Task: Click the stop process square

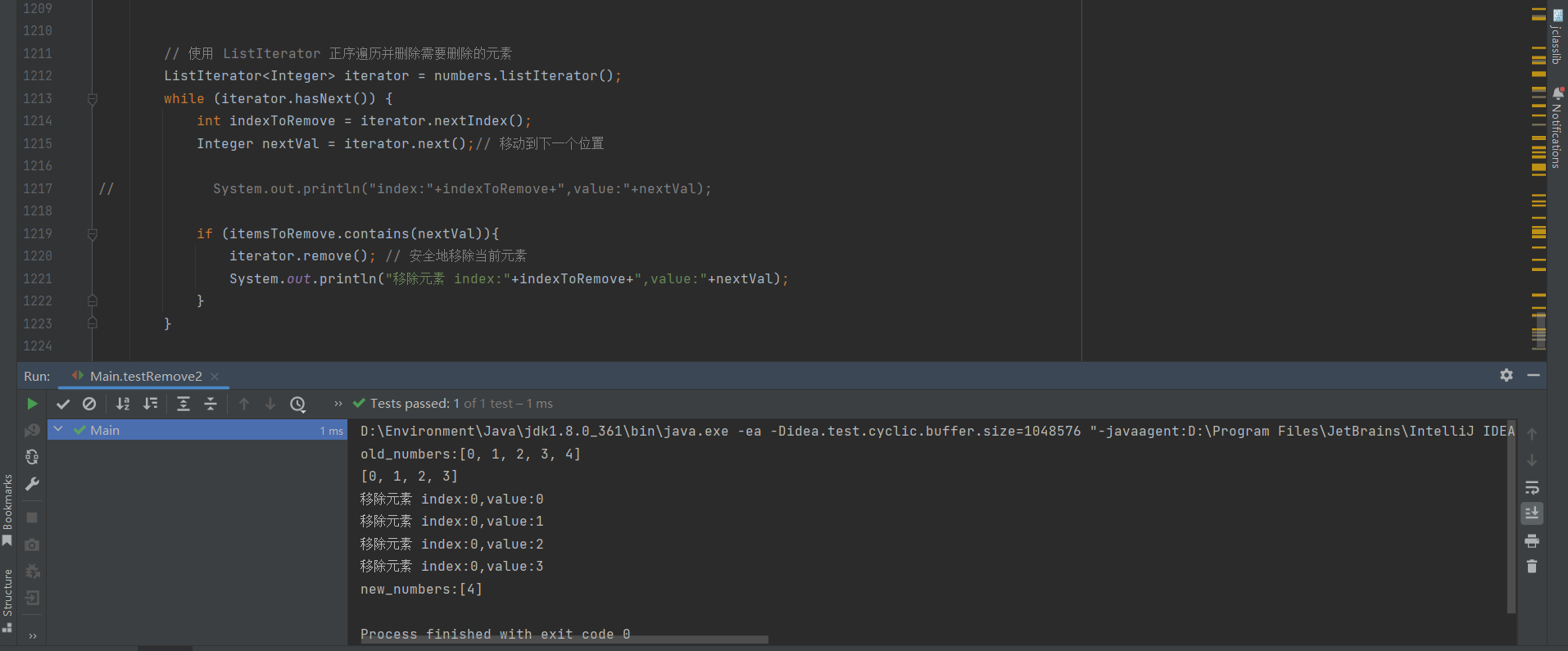Action: 32,518
